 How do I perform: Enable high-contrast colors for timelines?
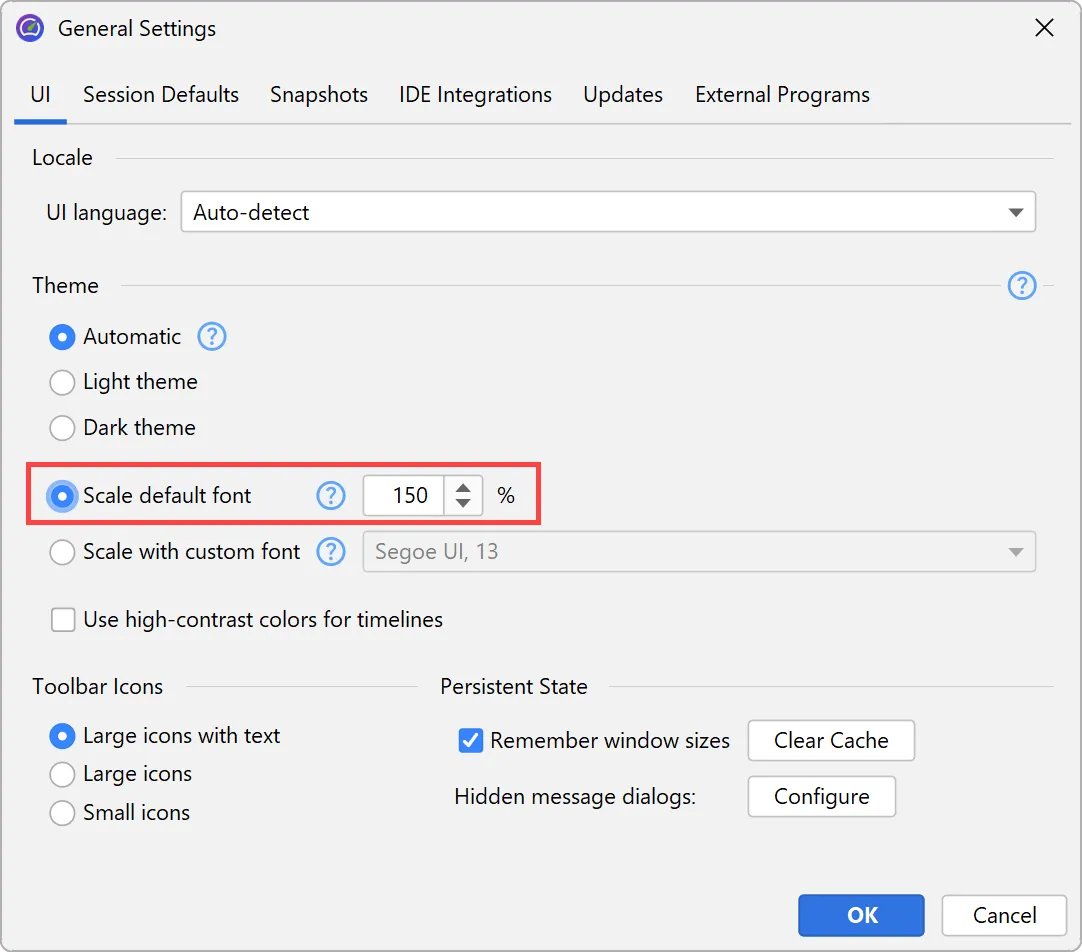(63, 621)
